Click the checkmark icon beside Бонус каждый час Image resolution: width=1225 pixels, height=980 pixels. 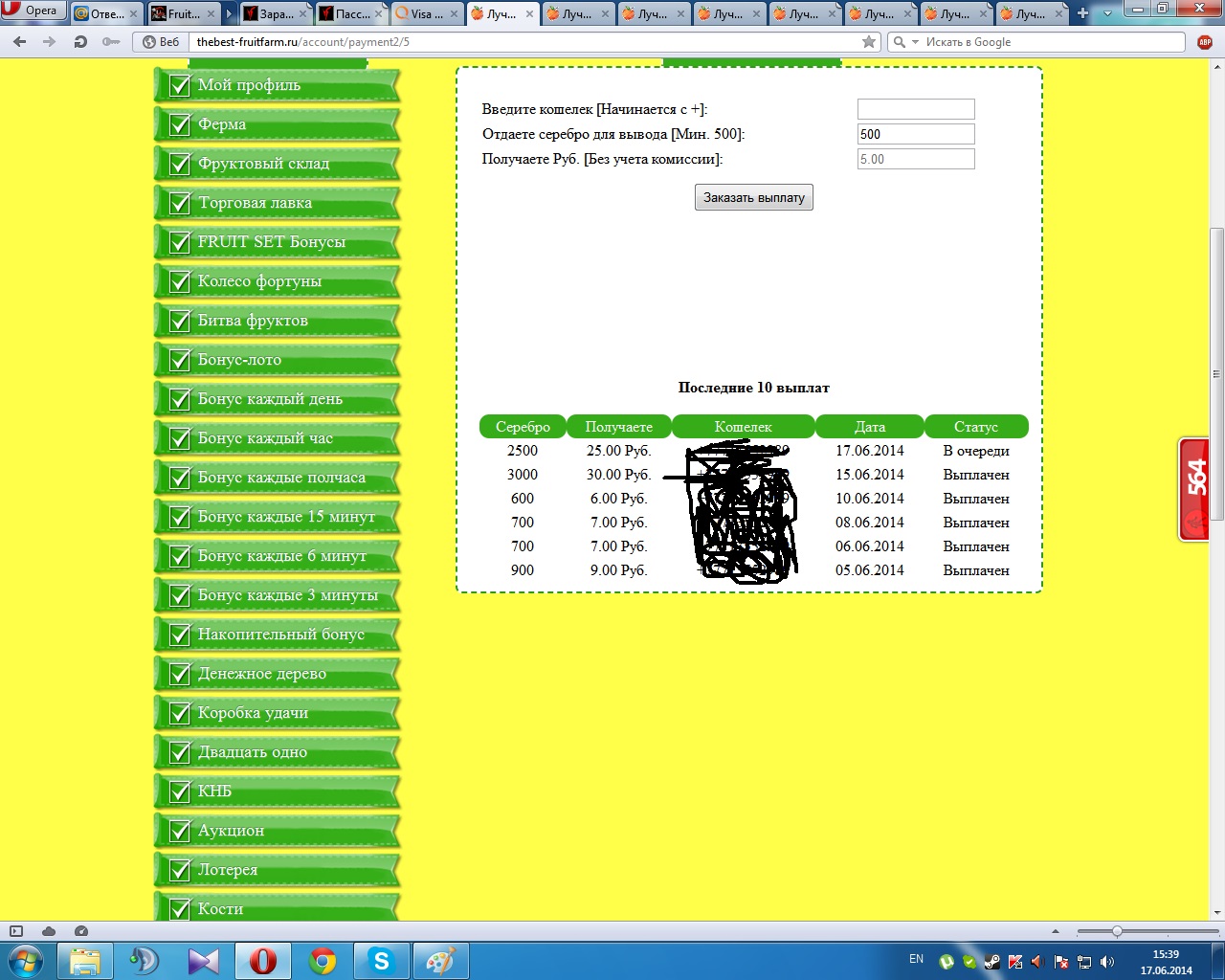179,438
